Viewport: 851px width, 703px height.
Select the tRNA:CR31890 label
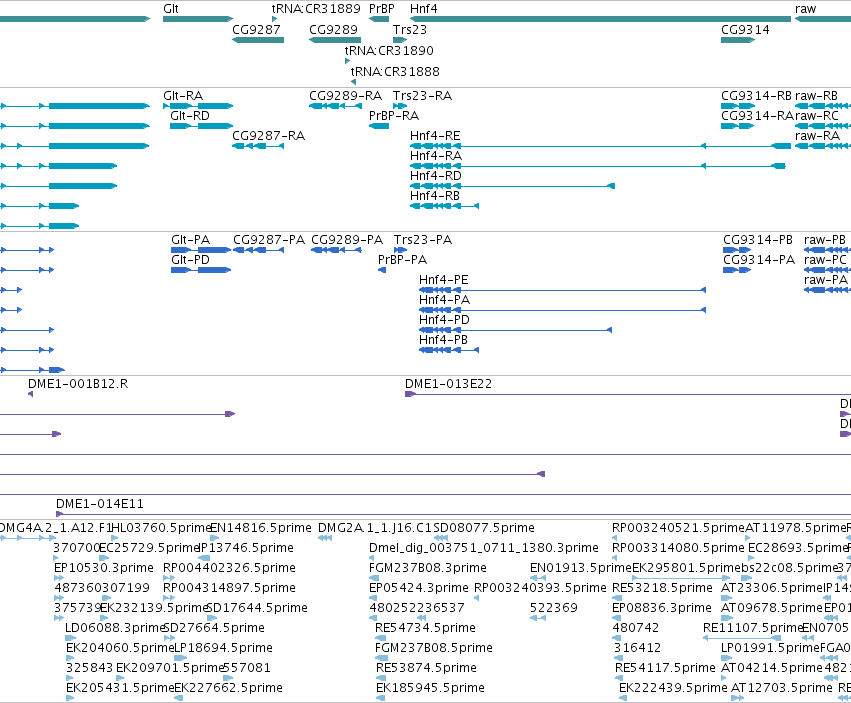point(389,50)
